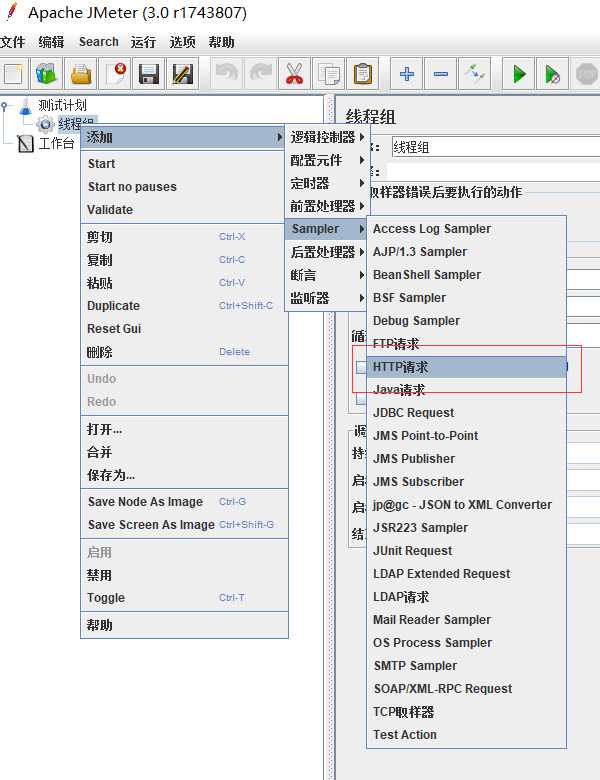Choose 剪切 in context menu
This screenshot has width=600, height=780.
184,237
